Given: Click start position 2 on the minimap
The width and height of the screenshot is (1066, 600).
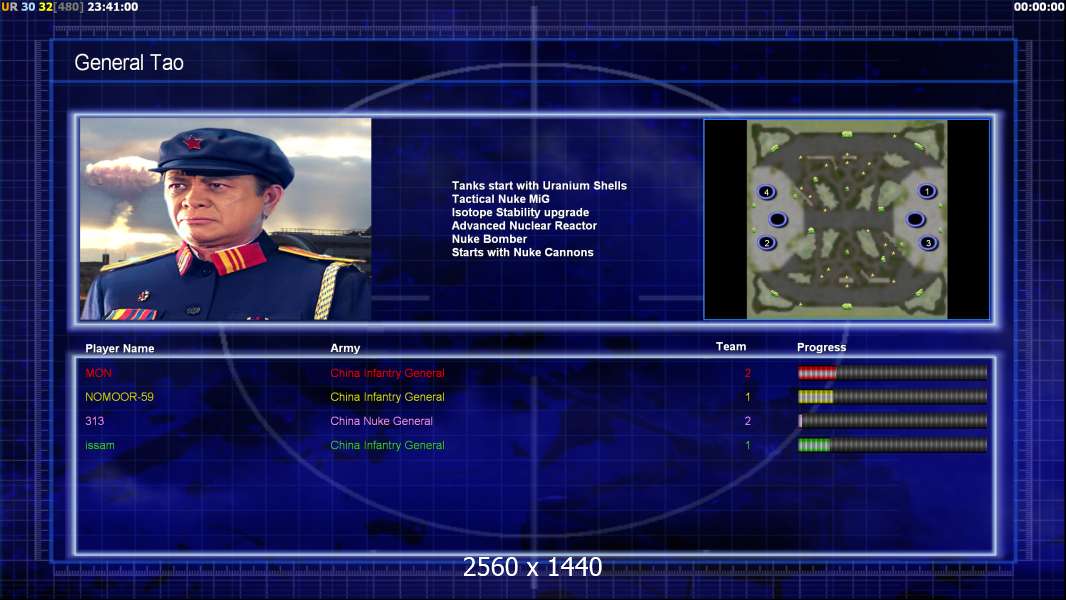Looking at the screenshot, I should click(767, 243).
